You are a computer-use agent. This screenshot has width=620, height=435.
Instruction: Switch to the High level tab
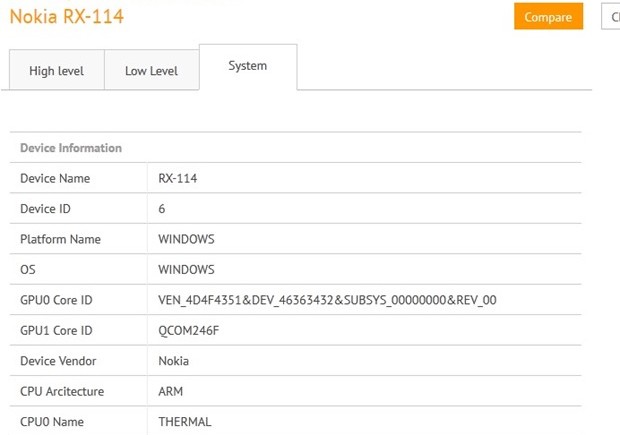point(56,71)
